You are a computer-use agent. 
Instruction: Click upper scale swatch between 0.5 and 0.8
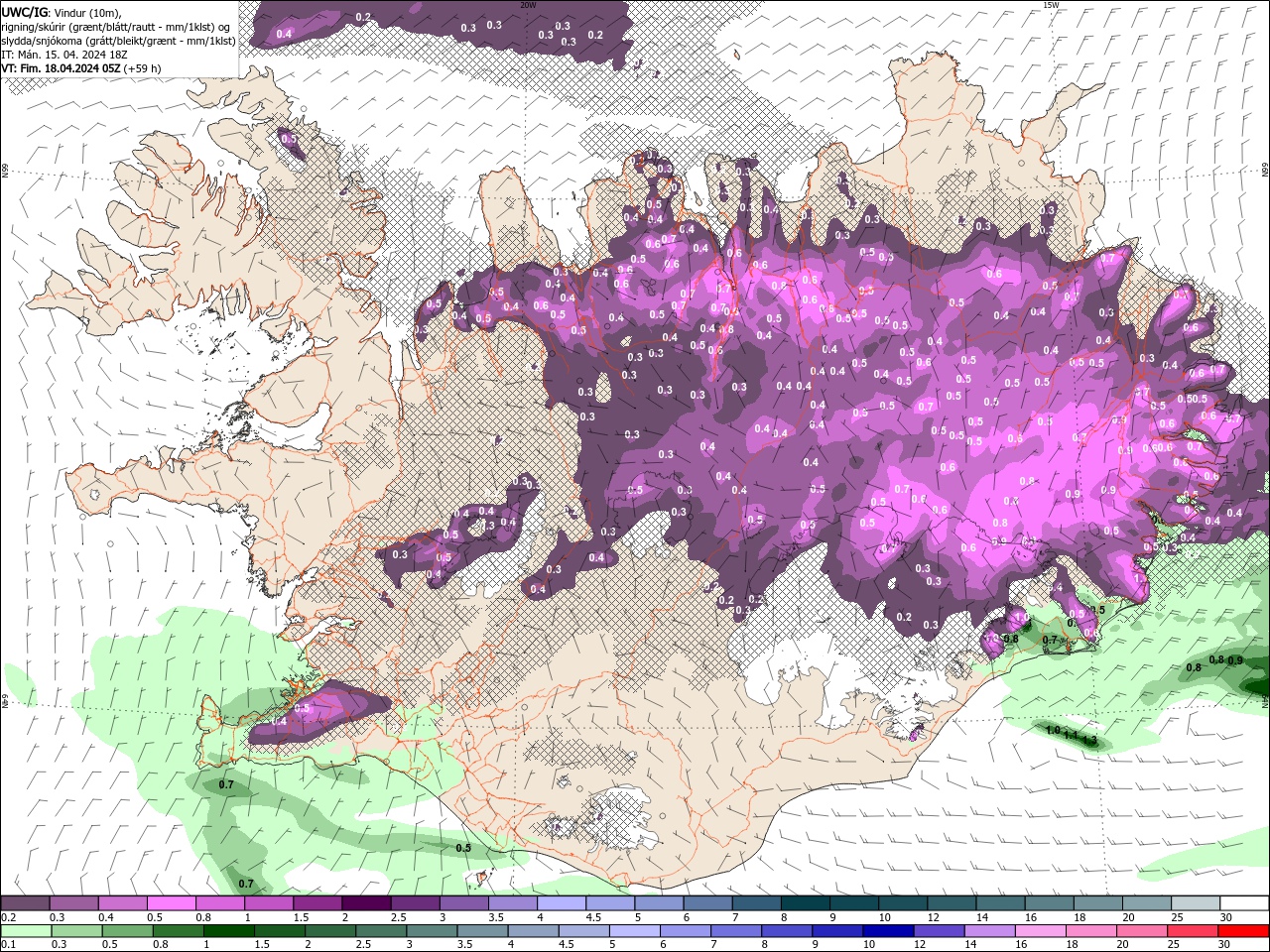click(x=171, y=903)
